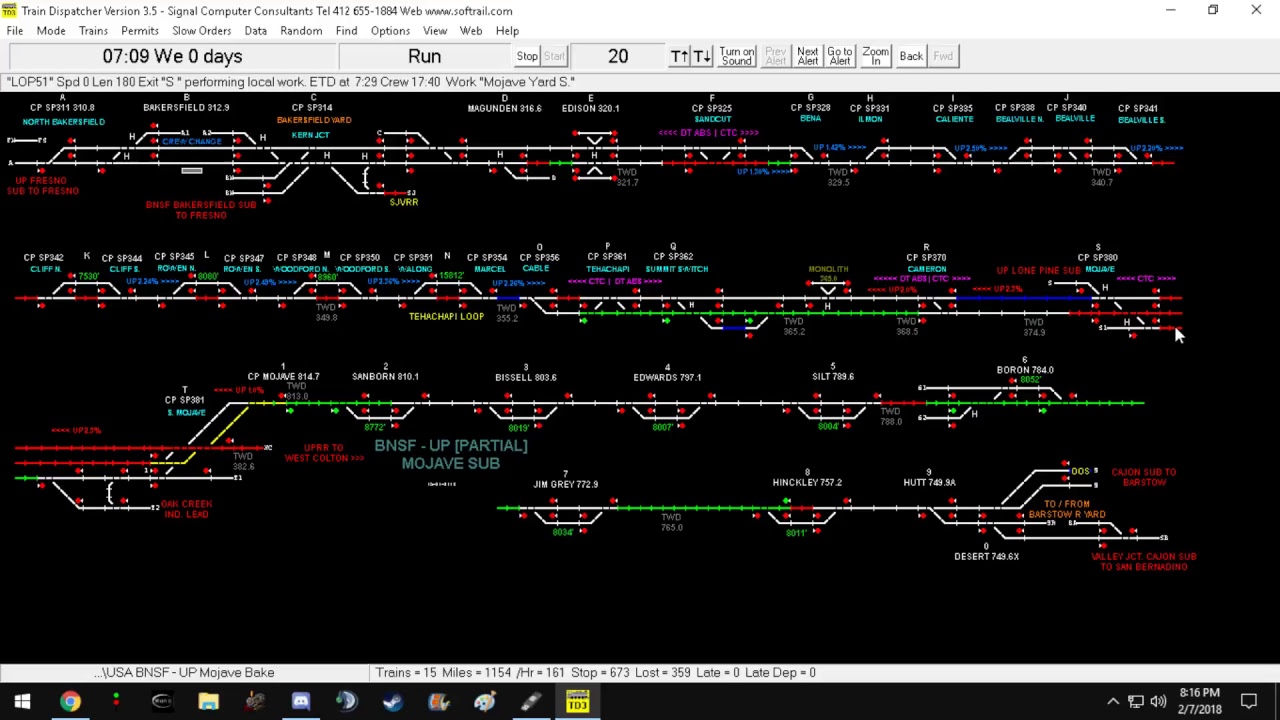Click the simulation clock display 07:09 We
1280x720 pixels.
point(172,56)
